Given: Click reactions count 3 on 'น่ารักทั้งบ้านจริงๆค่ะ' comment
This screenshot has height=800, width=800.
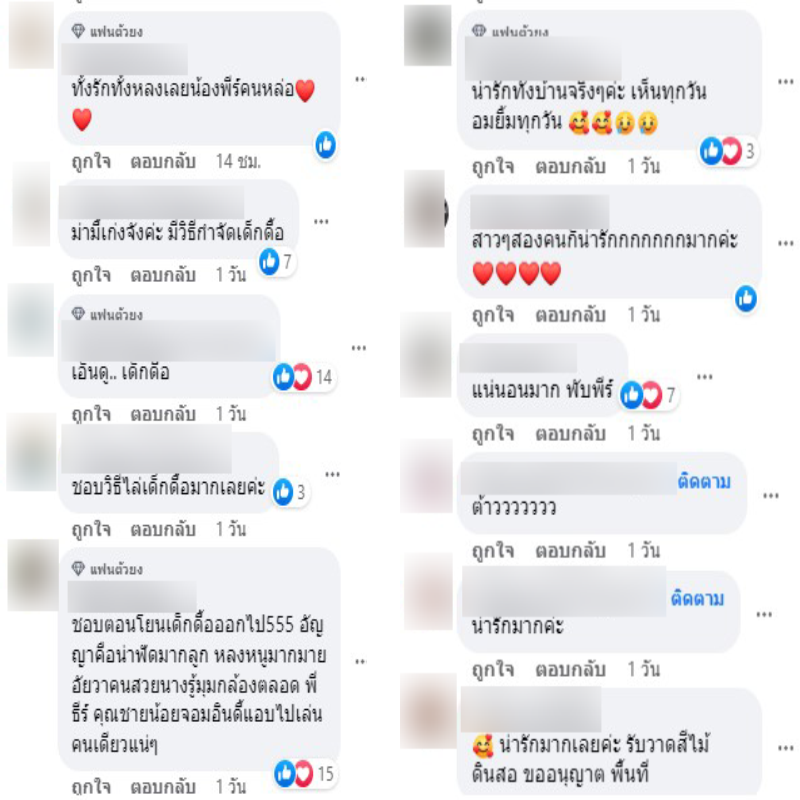Looking at the screenshot, I should pyautogui.click(x=749, y=151).
